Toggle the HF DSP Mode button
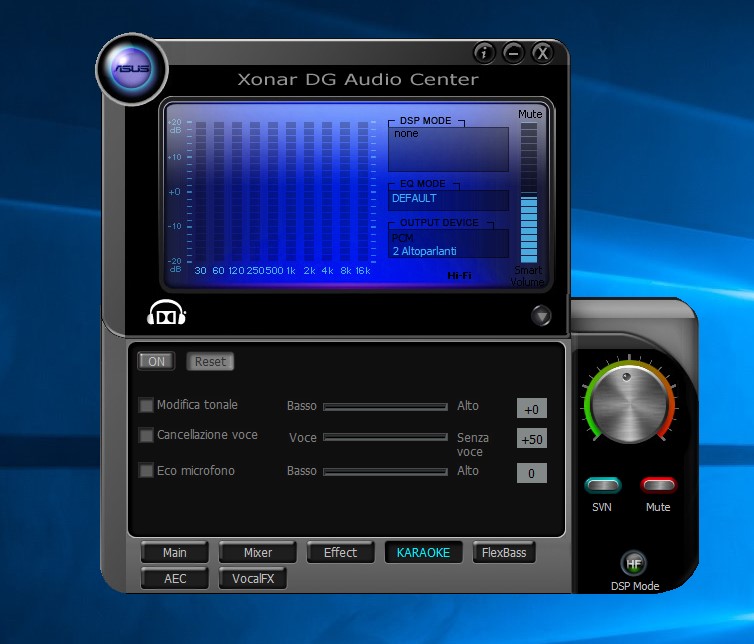Image resolution: width=754 pixels, height=644 pixels. [634, 563]
